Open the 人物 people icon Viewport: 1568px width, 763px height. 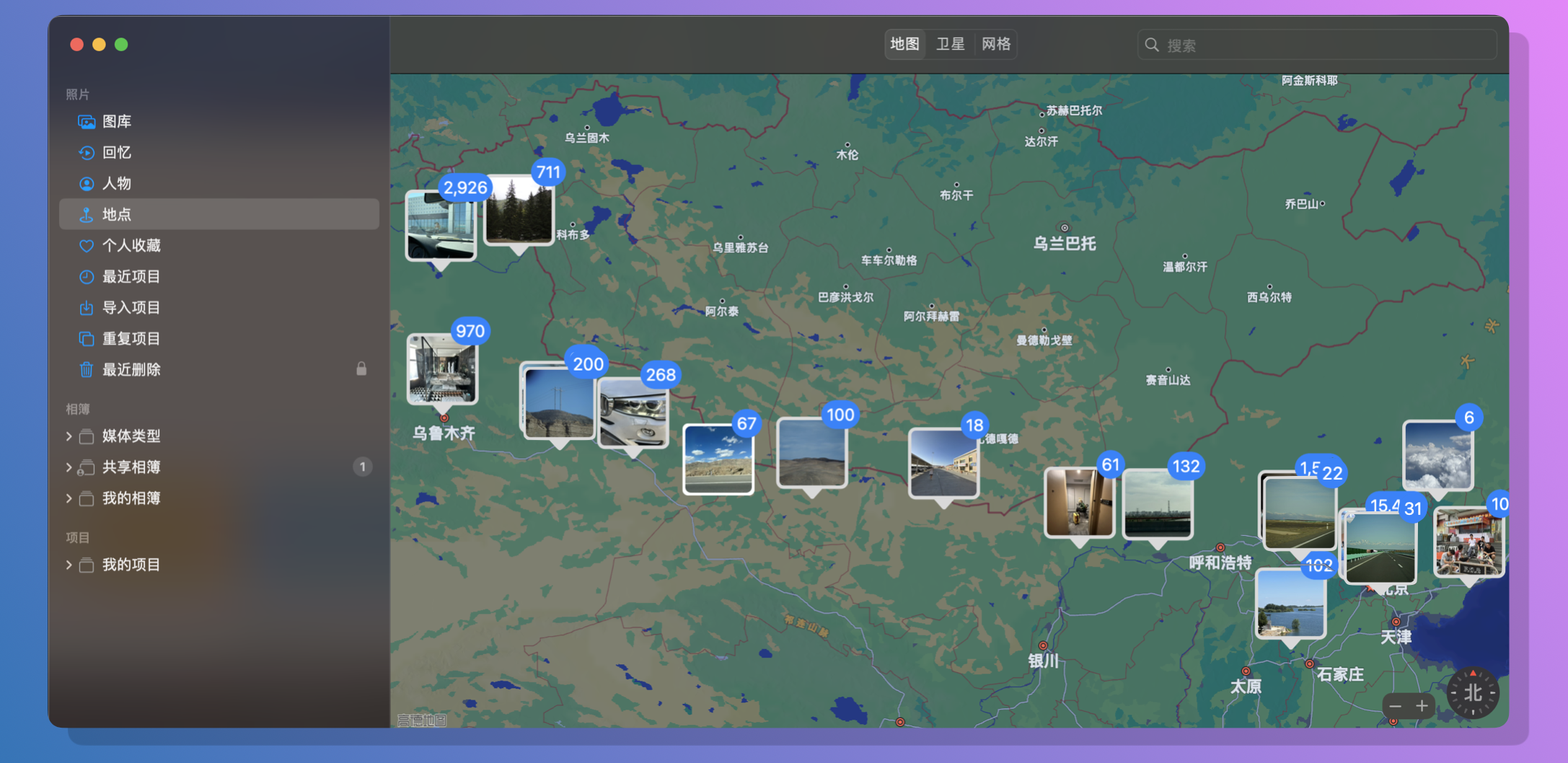(x=87, y=184)
